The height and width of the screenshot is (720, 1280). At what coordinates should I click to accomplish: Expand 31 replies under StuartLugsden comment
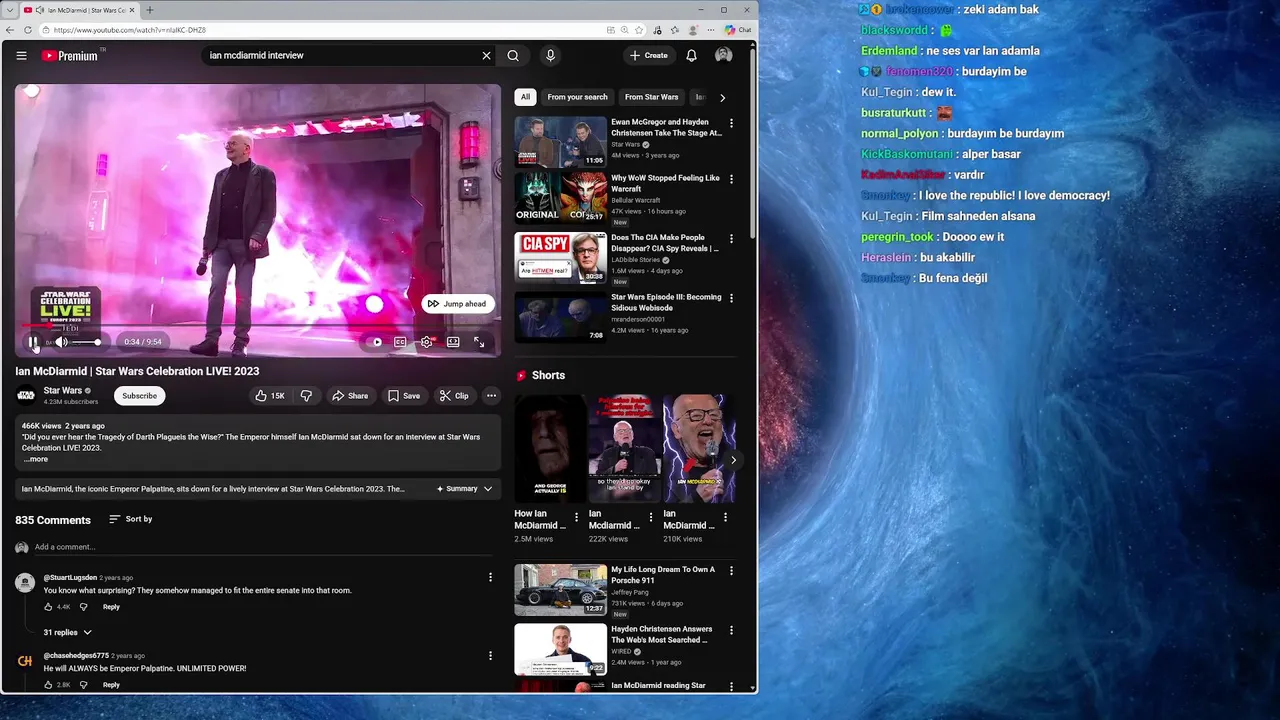[67, 632]
